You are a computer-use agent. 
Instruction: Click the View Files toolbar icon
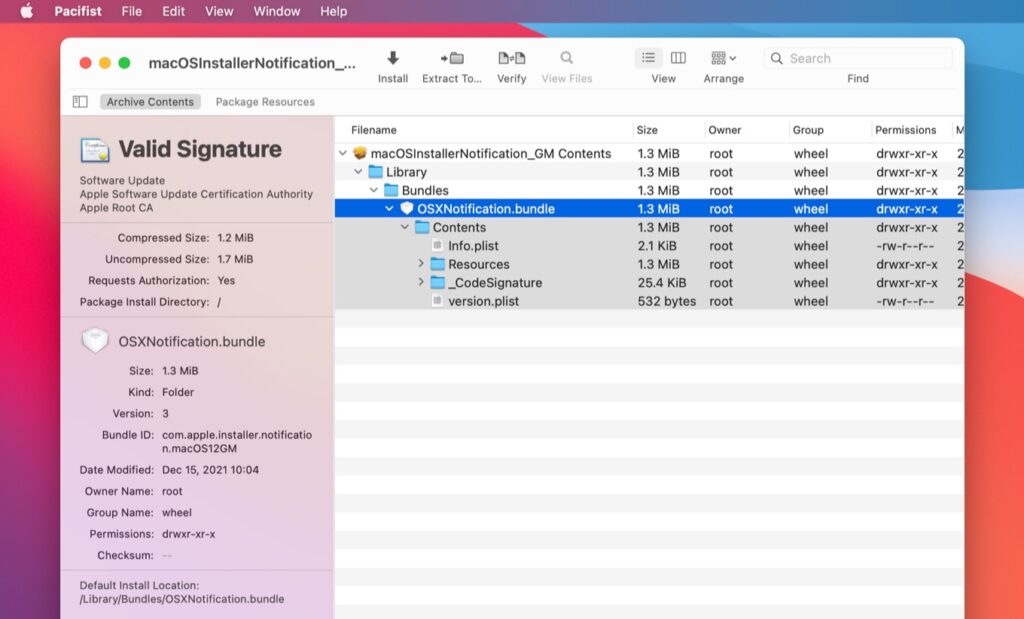point(566,58)
